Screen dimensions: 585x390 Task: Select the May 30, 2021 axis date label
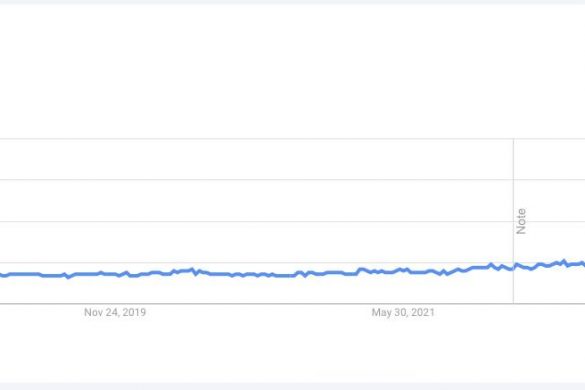[403, 312]
